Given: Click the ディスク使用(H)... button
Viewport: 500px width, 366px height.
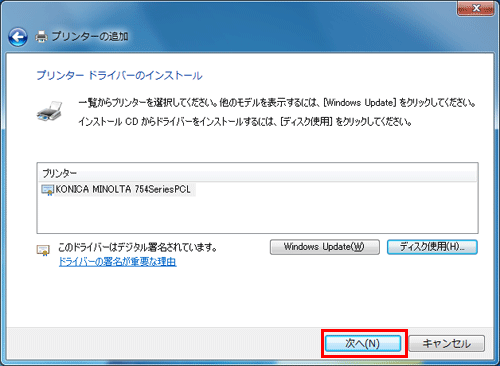Looking at the screenshot, I should (x=432, y=247).
